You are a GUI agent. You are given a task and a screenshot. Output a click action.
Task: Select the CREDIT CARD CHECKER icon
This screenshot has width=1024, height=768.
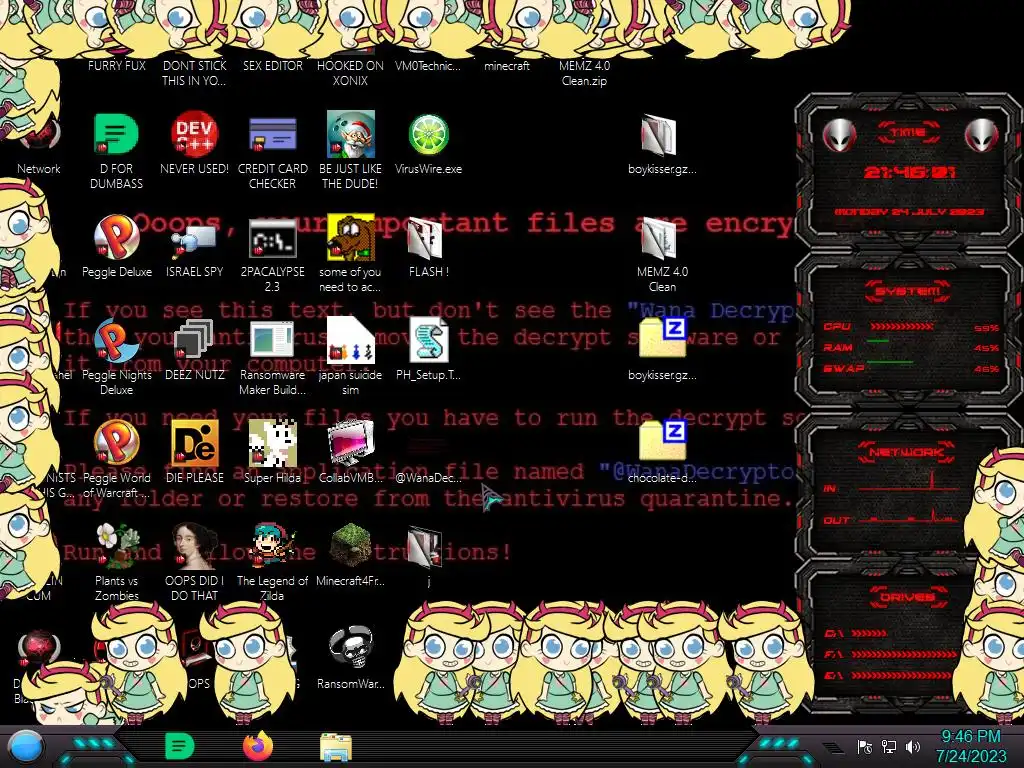click(x=272, y=135)
